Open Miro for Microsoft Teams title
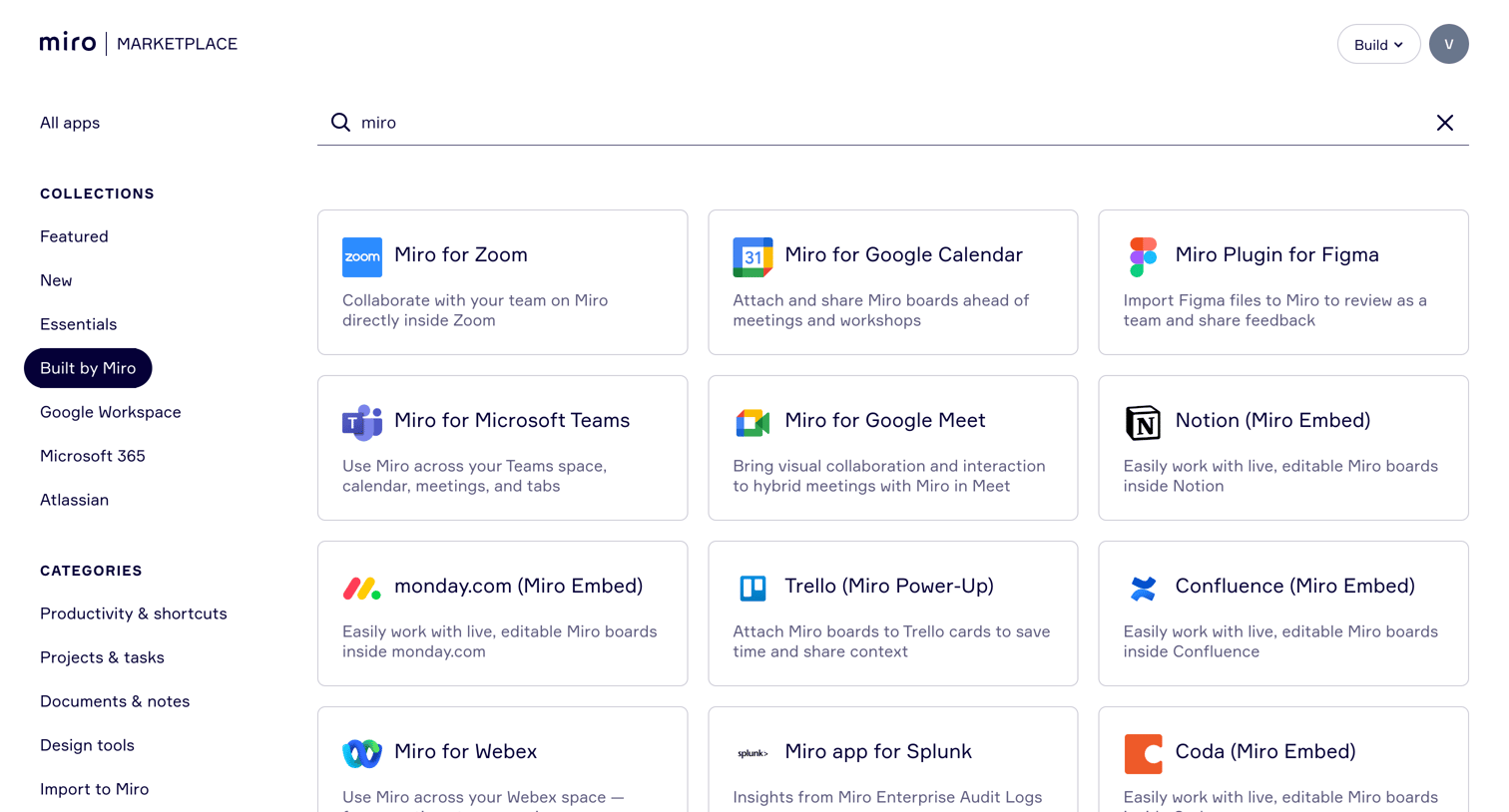 [x=512, y=420]
